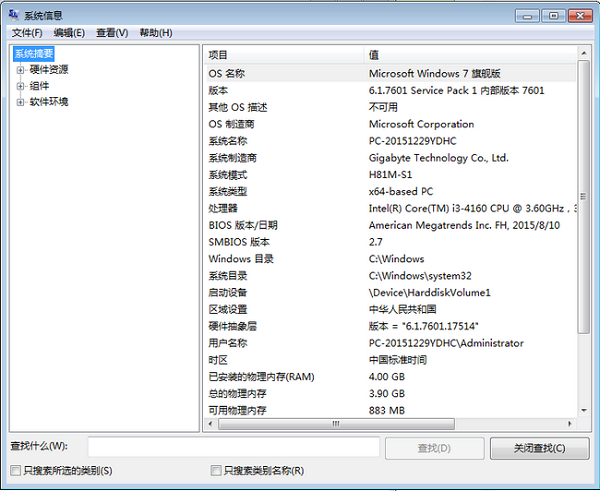Click the 查找(D) button
The height and width of the screenshot is (491, 600).
pos(435,448)
